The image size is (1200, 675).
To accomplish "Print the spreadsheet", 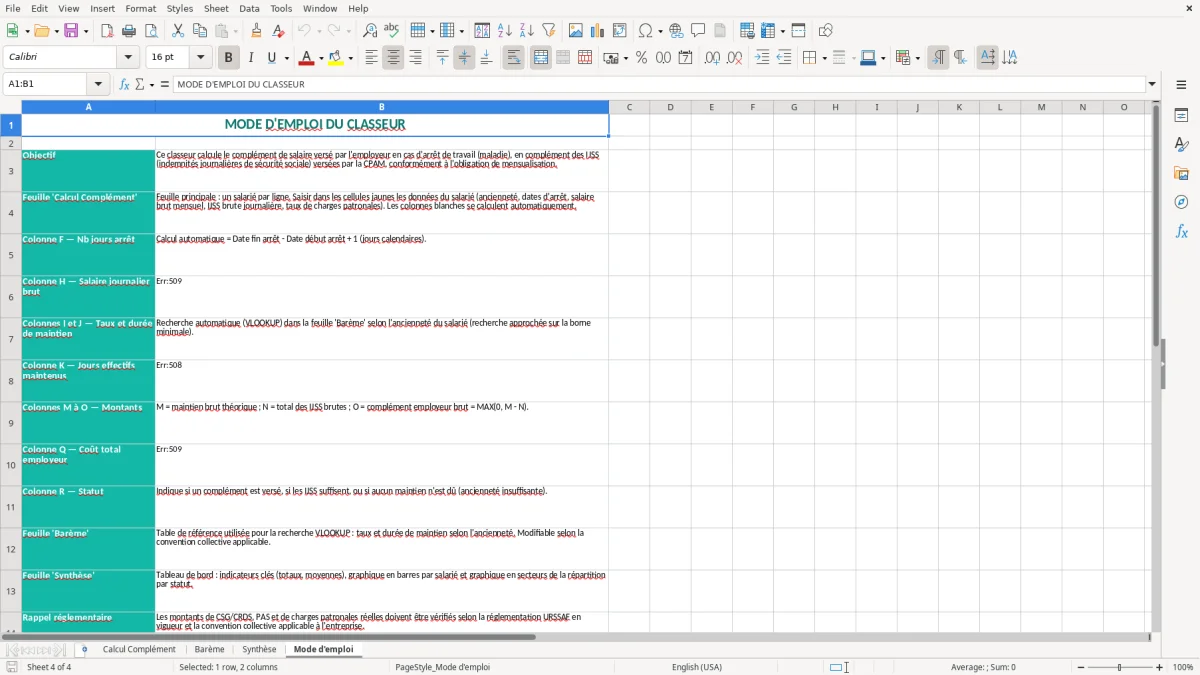I will [129, 31].
